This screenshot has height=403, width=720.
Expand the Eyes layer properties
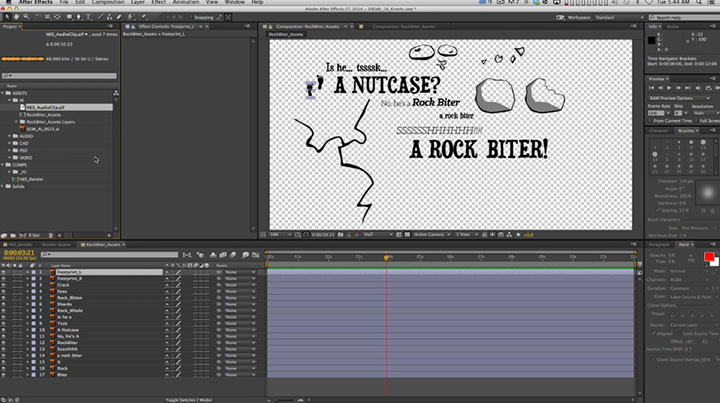point(27,291)
